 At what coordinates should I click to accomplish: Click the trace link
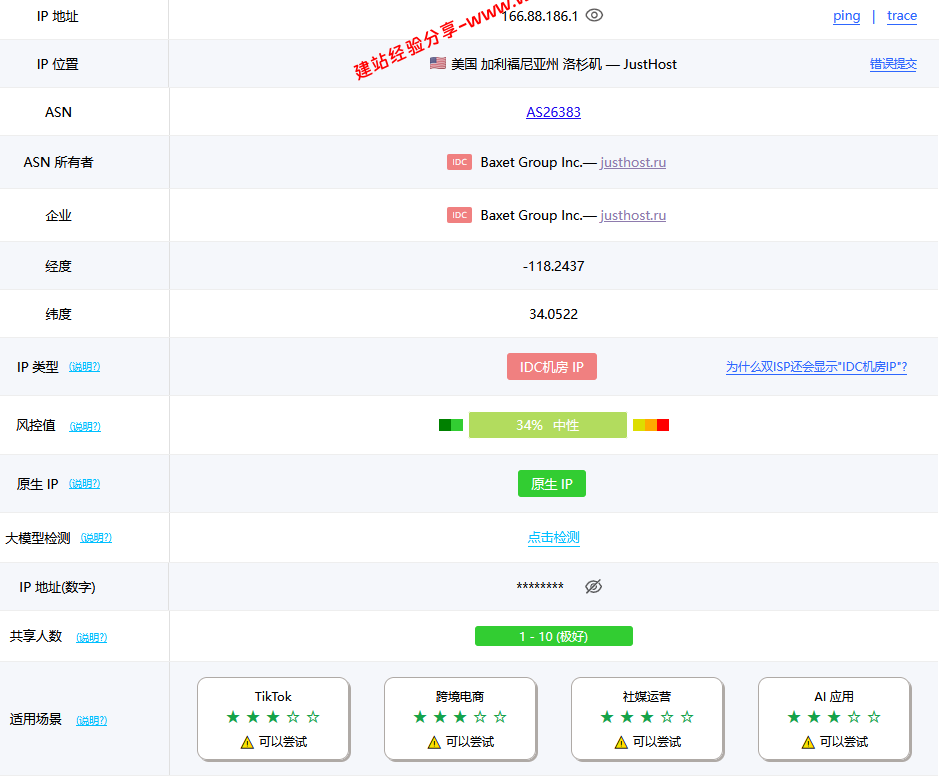[902, 16]
